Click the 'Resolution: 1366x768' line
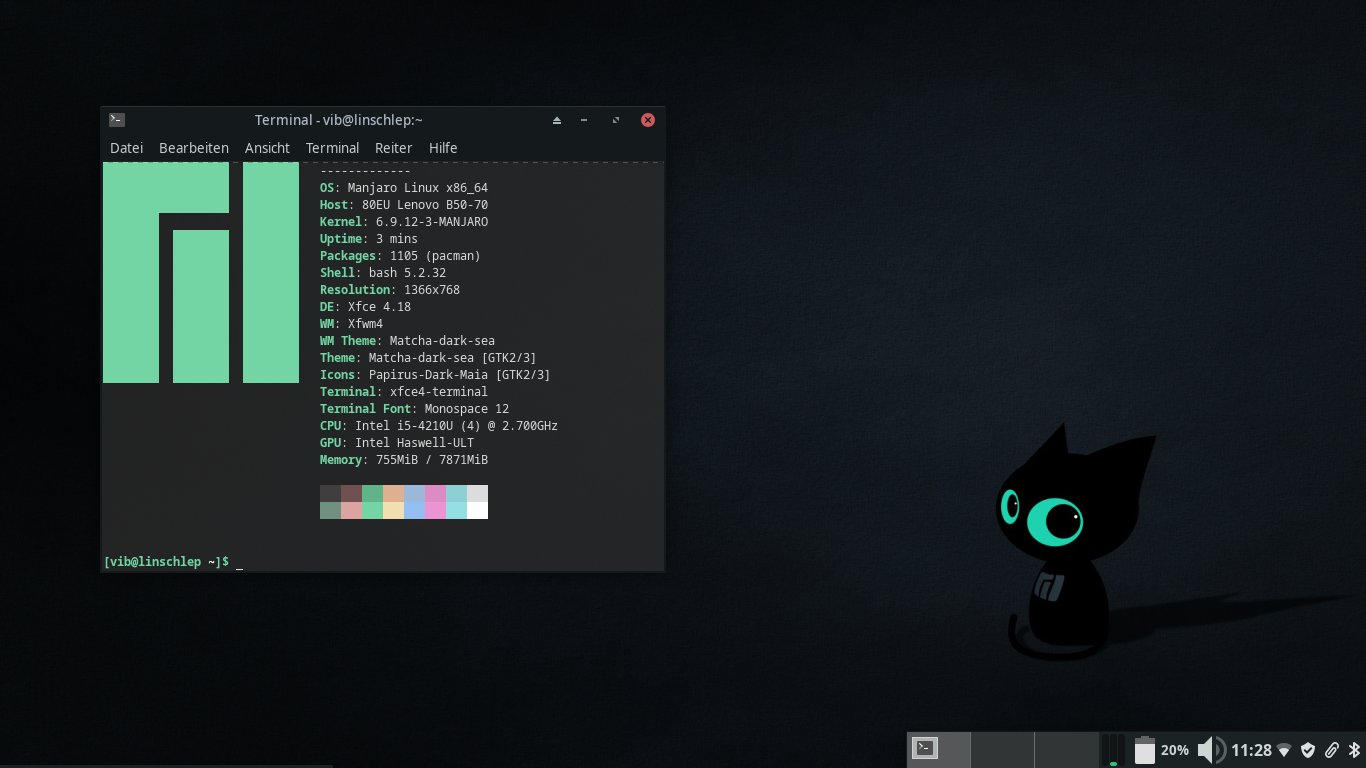 (390, 290)
